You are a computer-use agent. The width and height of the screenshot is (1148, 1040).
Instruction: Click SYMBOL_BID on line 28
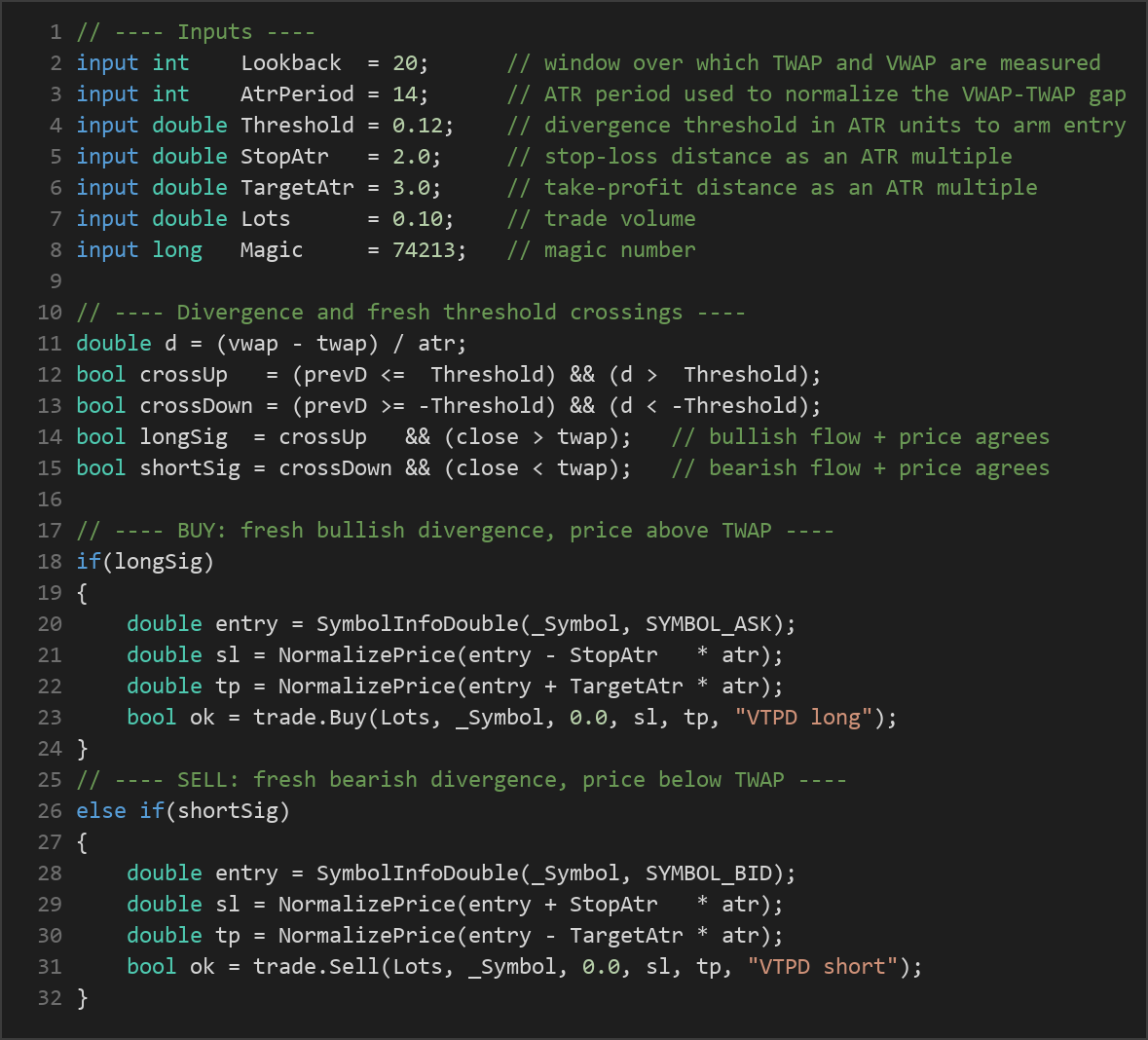(708, 873)
